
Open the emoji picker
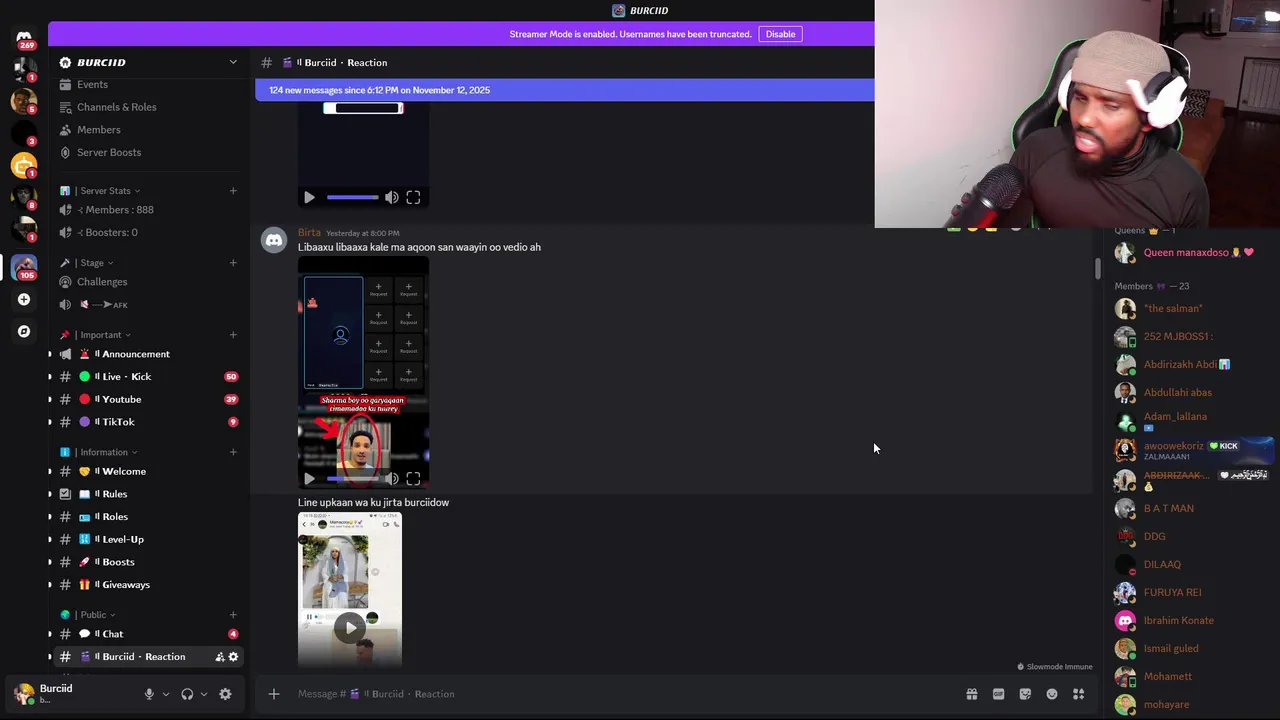pyautogui.click(x=1052, y=694)
